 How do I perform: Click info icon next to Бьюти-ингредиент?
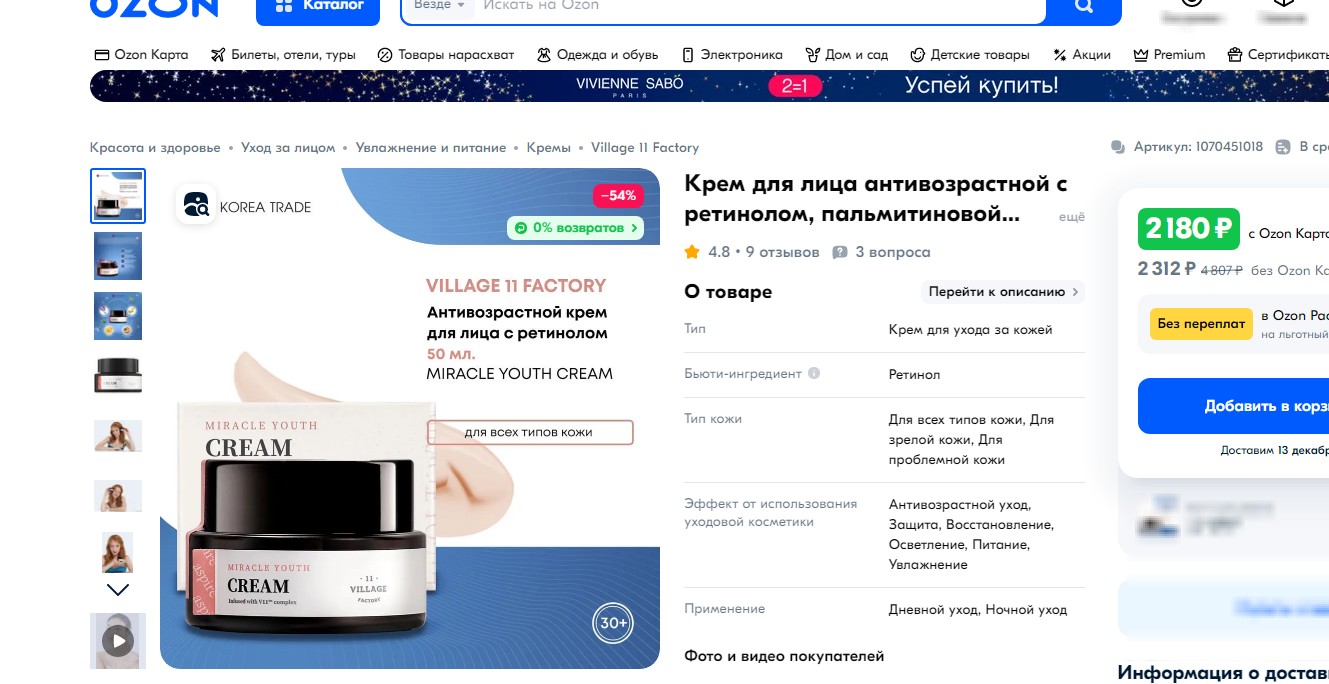tap(814, 373)
